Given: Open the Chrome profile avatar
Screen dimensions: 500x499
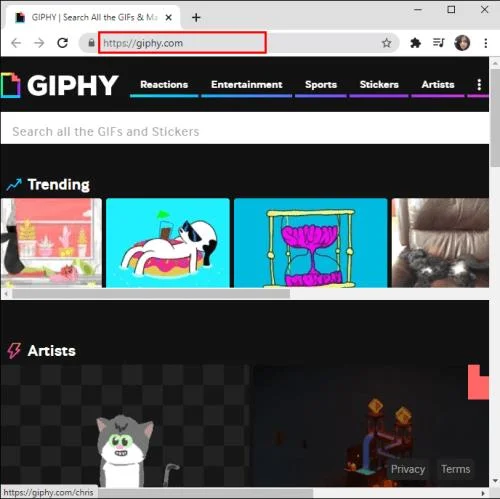Looking at the screenshot, I should click(x=462, y=43).
